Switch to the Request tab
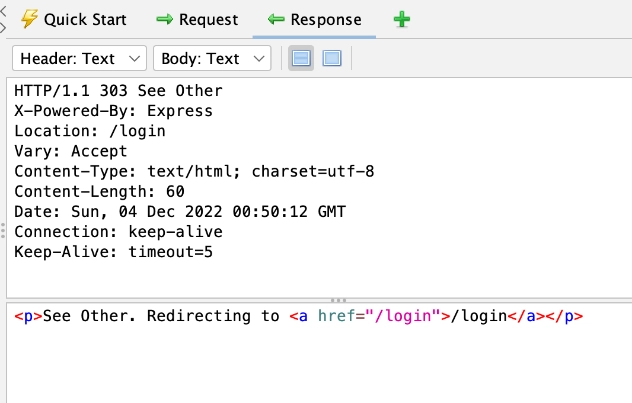 pos(197,19)
